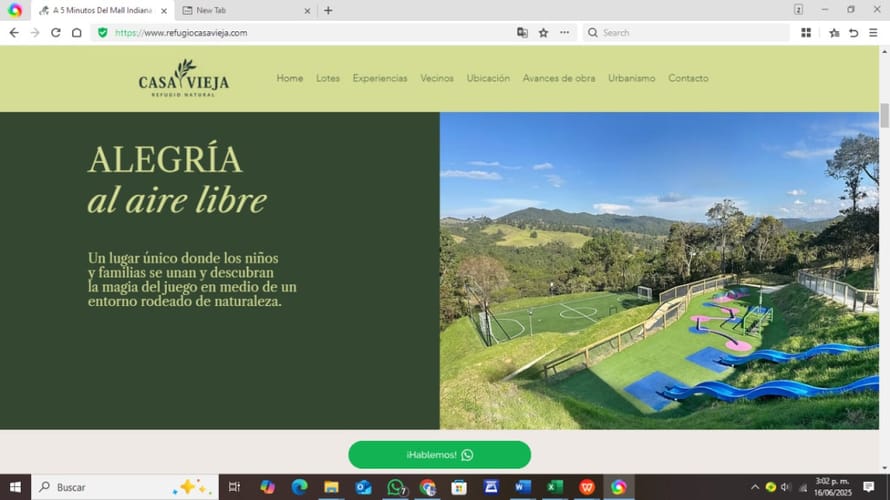Open Microsoft Store from the taskbar

click(459, 487)
